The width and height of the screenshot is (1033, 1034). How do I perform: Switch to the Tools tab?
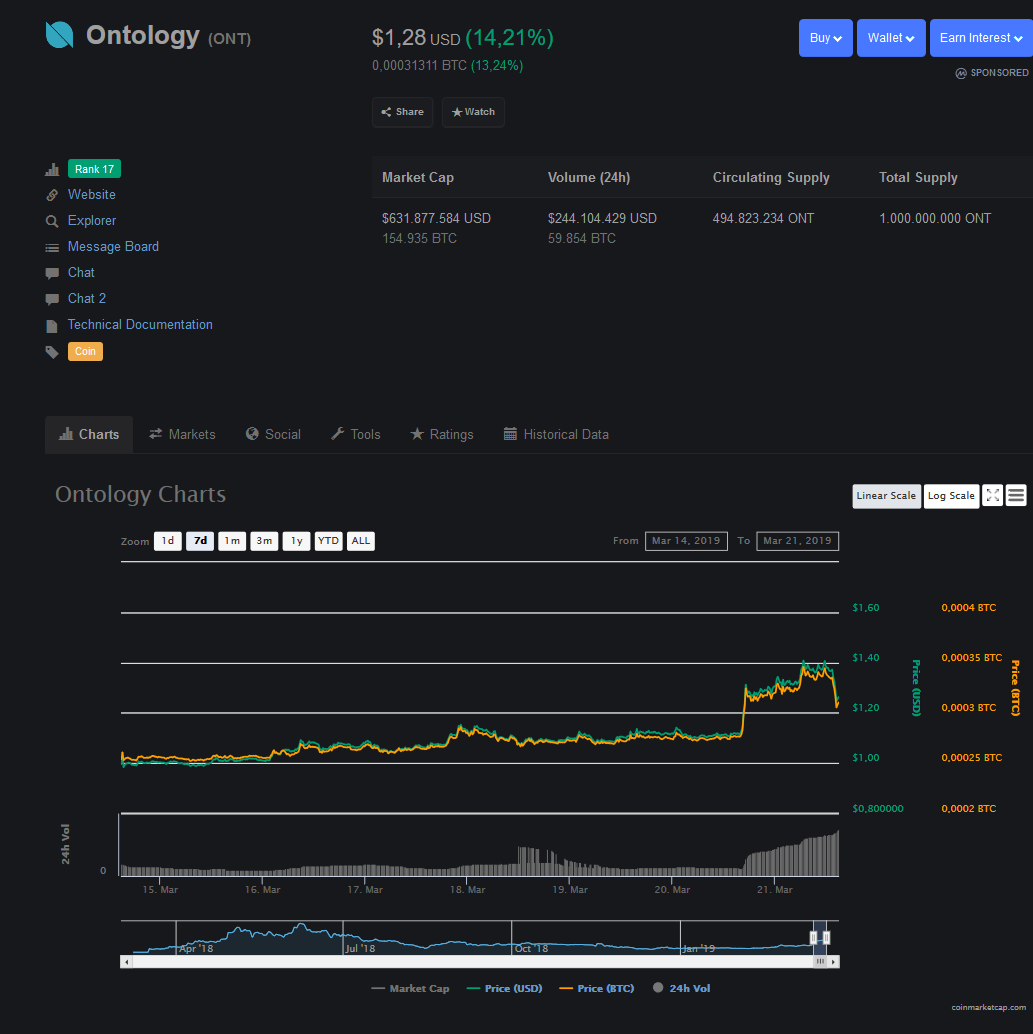pyautogui.click(x=356, y=435)
